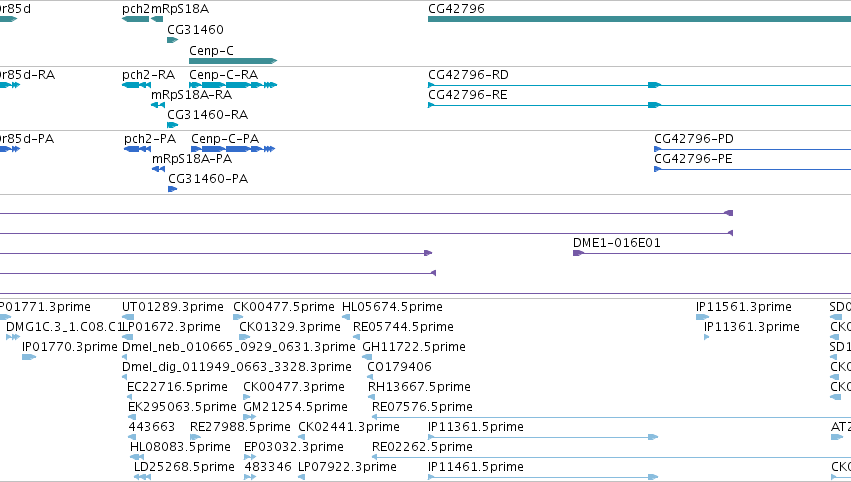Select the CG42796-RE transcript label

click(x=468, y=94)
